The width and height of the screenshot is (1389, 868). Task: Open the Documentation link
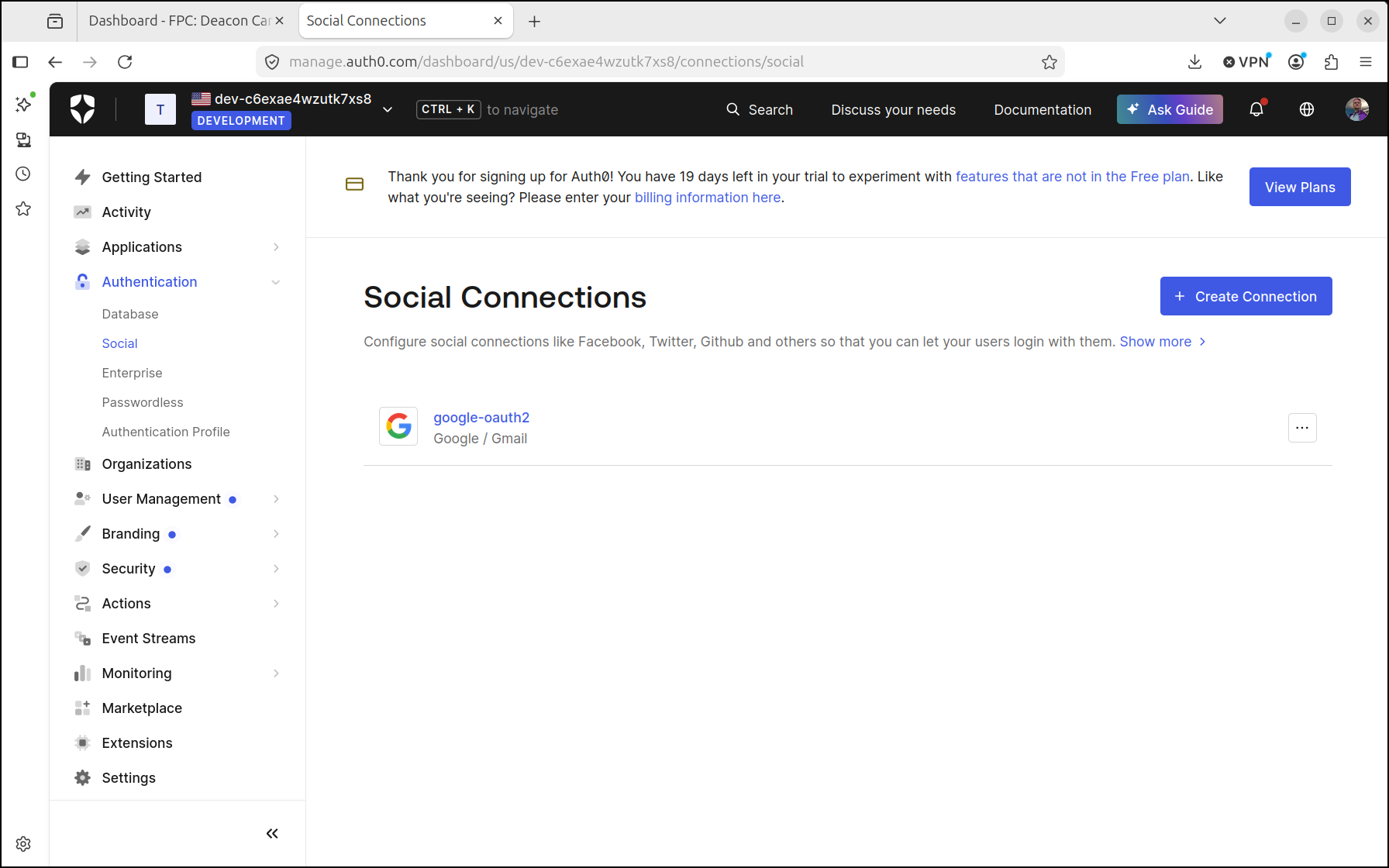pos(1043,110)
